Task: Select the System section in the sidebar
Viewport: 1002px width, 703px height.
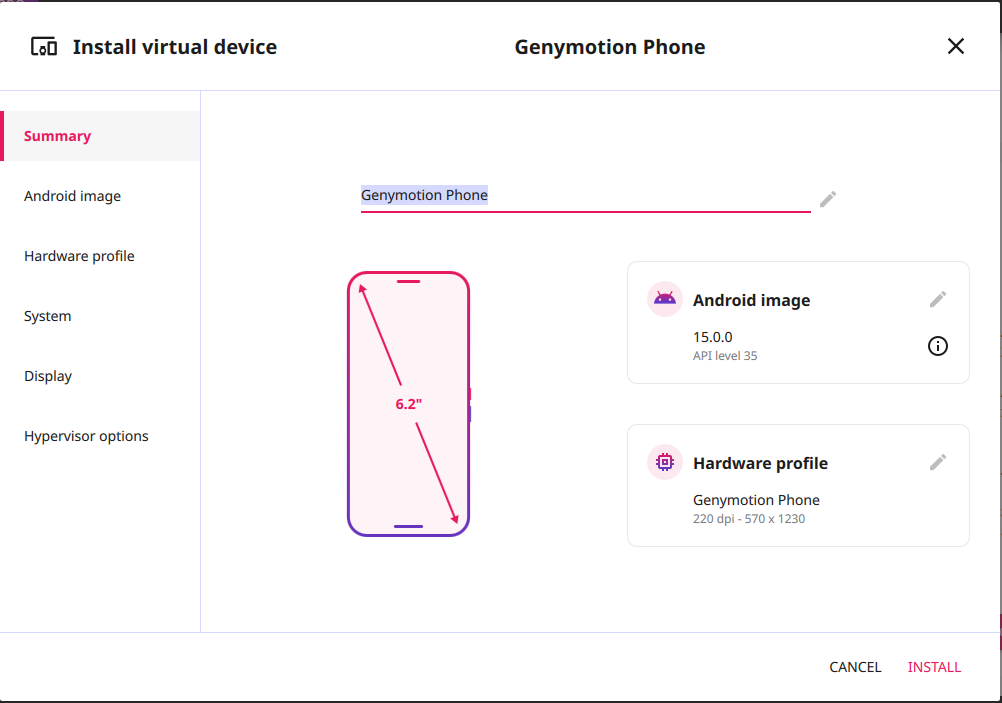Action: click(47, 316)
